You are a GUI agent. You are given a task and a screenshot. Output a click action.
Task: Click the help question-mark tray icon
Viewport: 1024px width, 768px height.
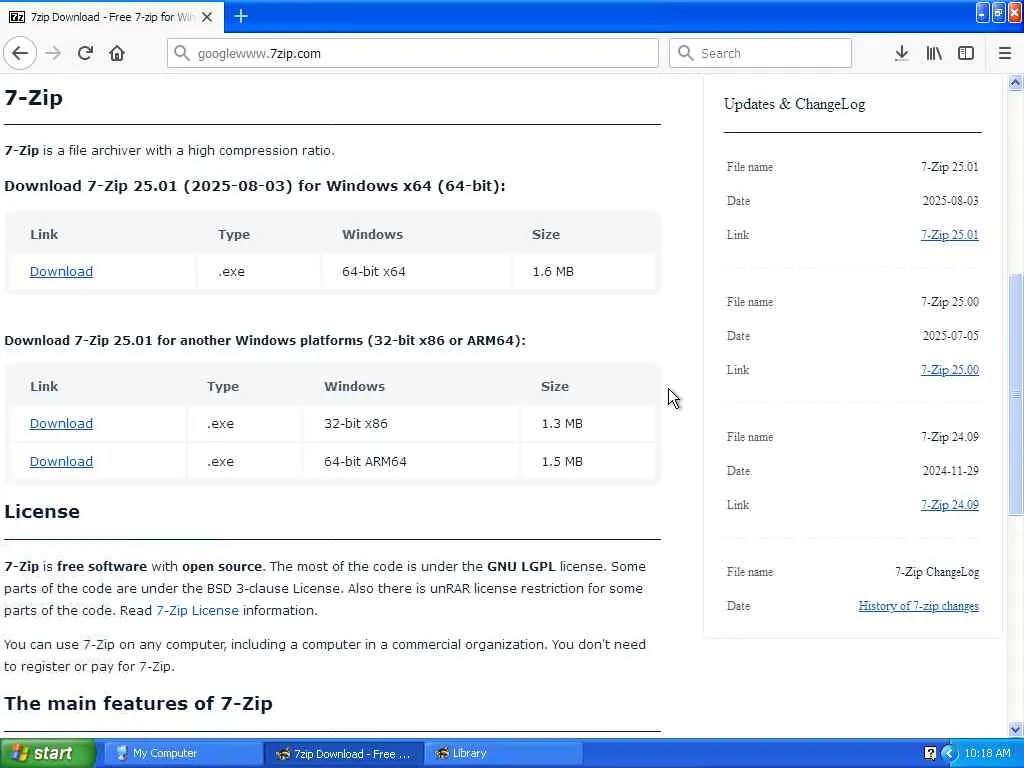pos(931,754)
